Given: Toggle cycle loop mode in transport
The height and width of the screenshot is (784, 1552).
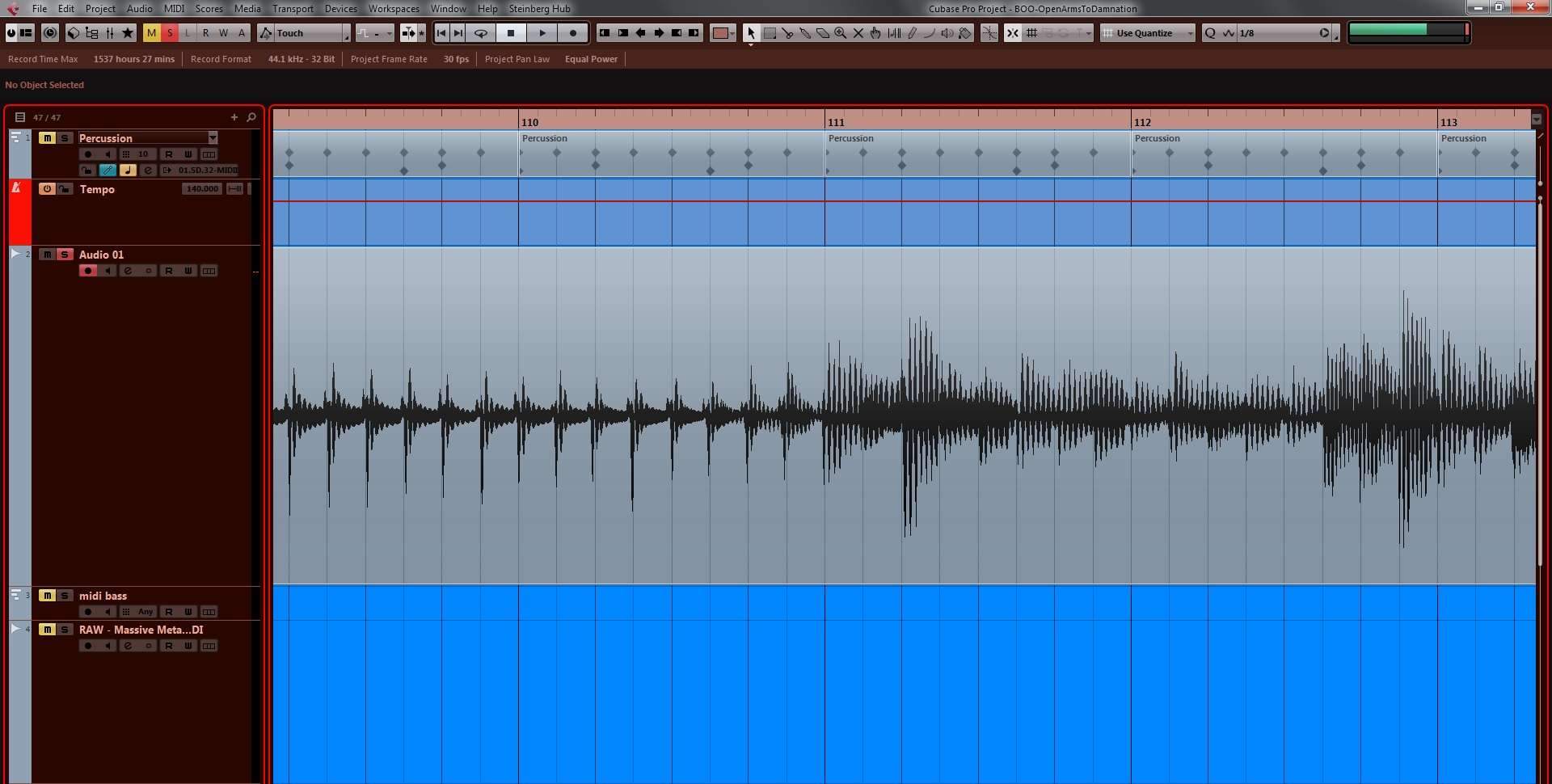Looking at the screenshot, I should [481, 33].
